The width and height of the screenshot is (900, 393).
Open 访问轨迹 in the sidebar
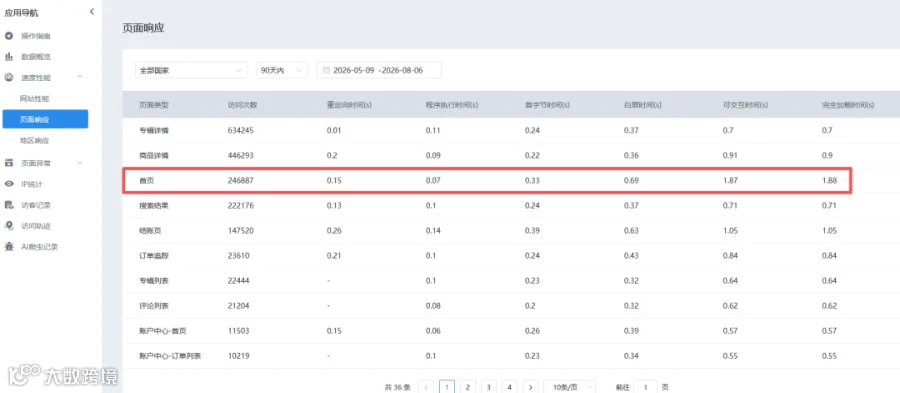(36, 226)
